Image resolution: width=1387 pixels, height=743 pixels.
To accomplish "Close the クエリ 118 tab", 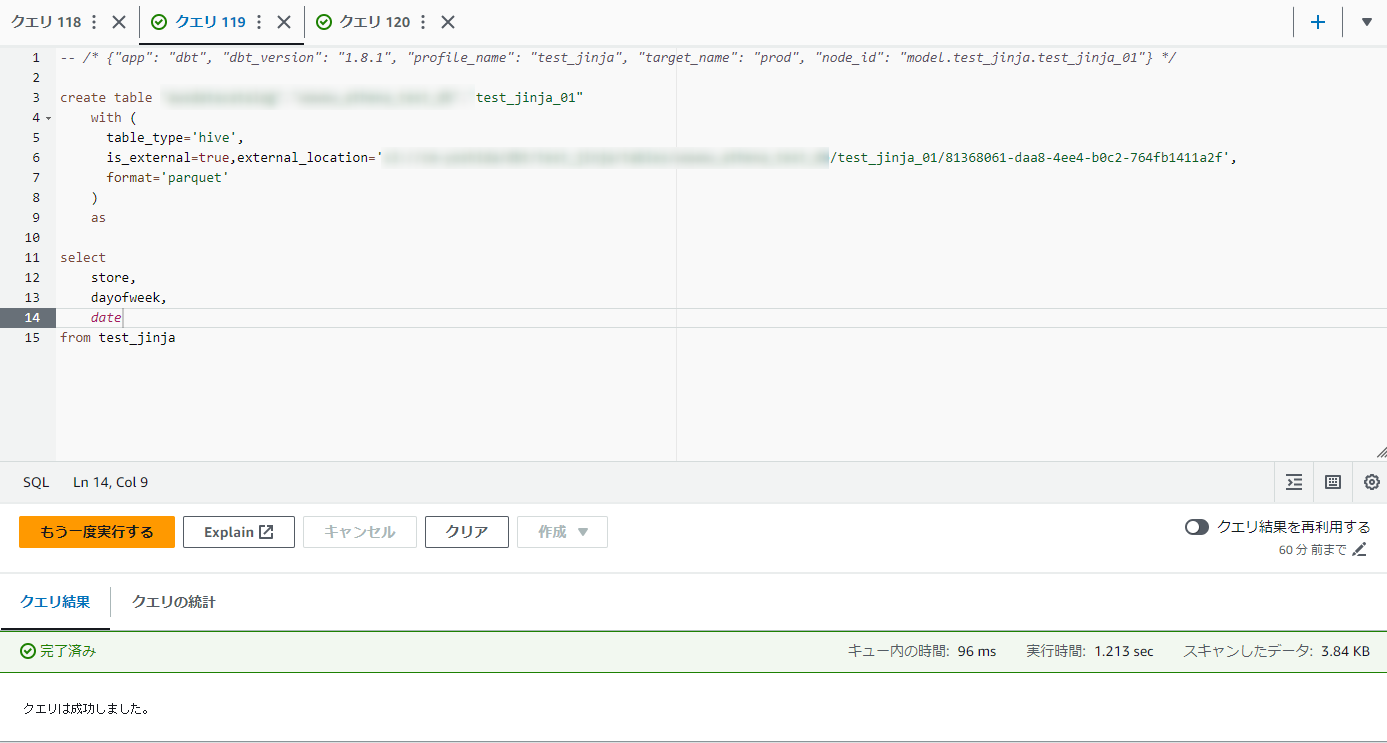I will [119, 22].
